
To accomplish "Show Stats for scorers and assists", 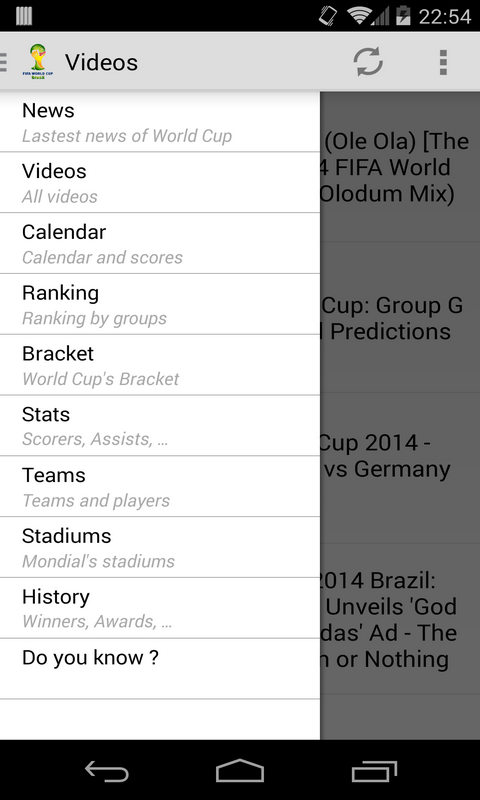I will click(160, 426).
